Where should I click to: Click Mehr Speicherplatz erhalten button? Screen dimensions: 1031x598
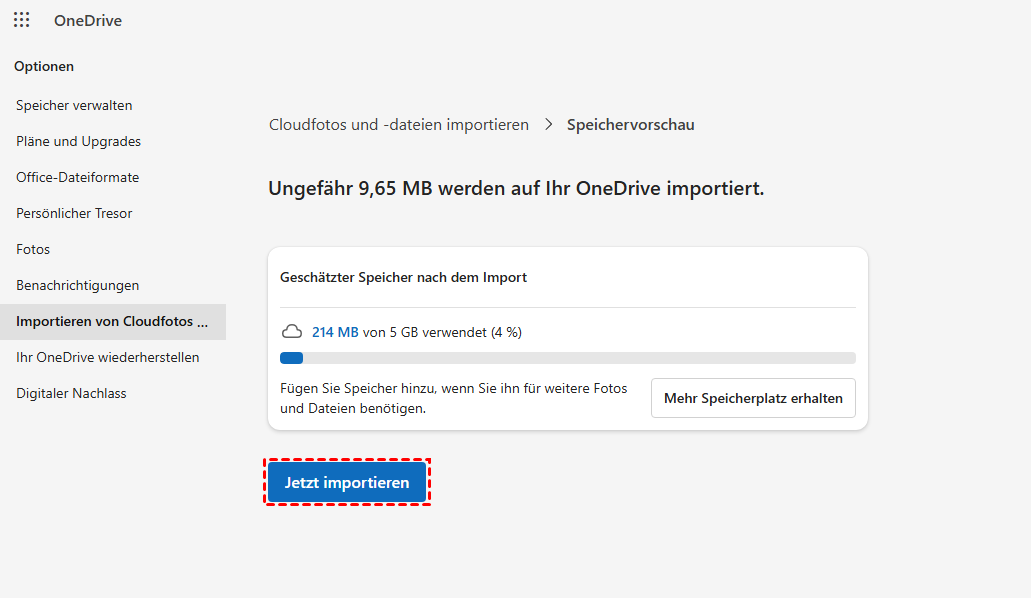(x=753, y=398)
